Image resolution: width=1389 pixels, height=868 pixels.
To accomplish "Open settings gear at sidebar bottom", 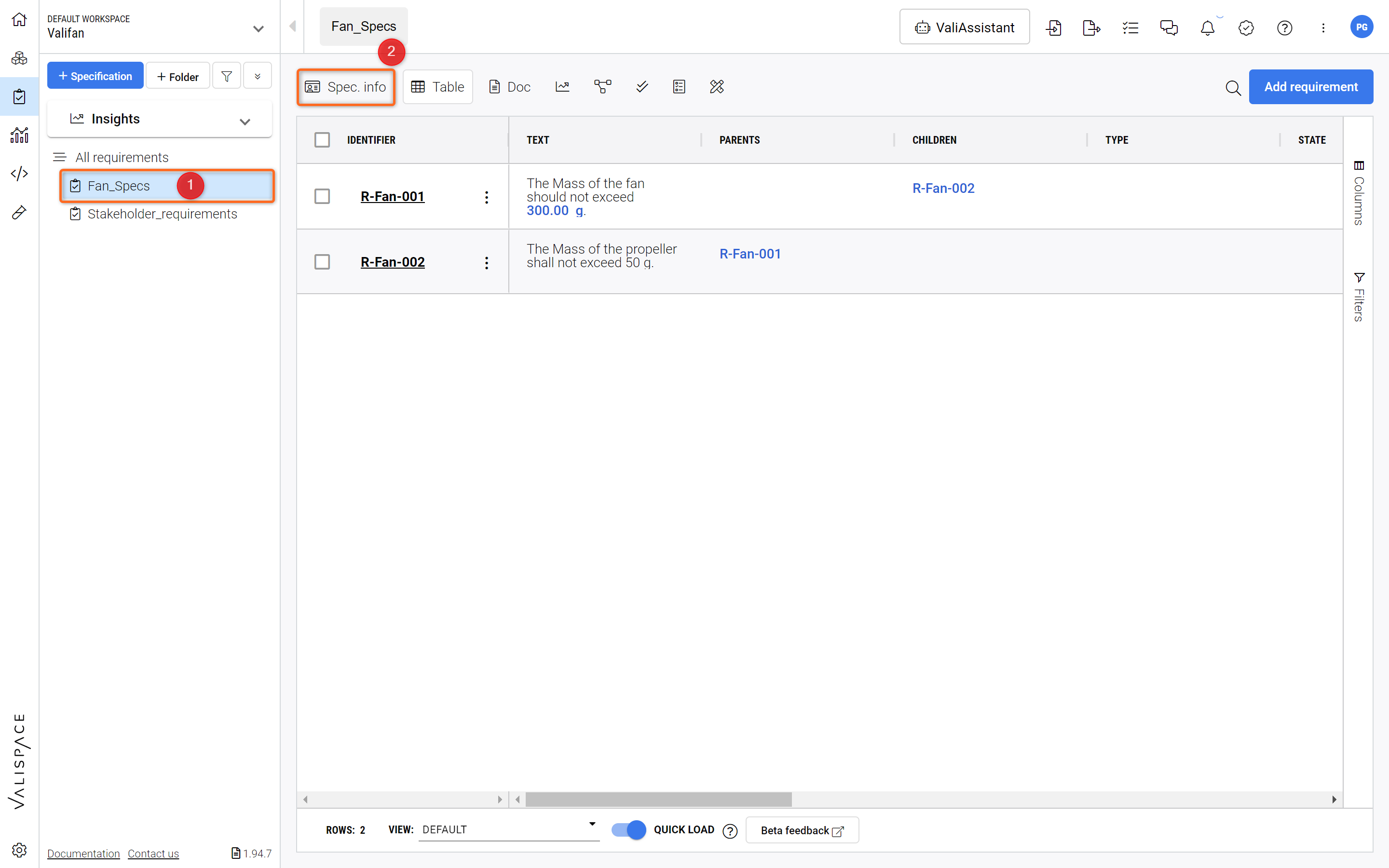I will tap(19, 850).
